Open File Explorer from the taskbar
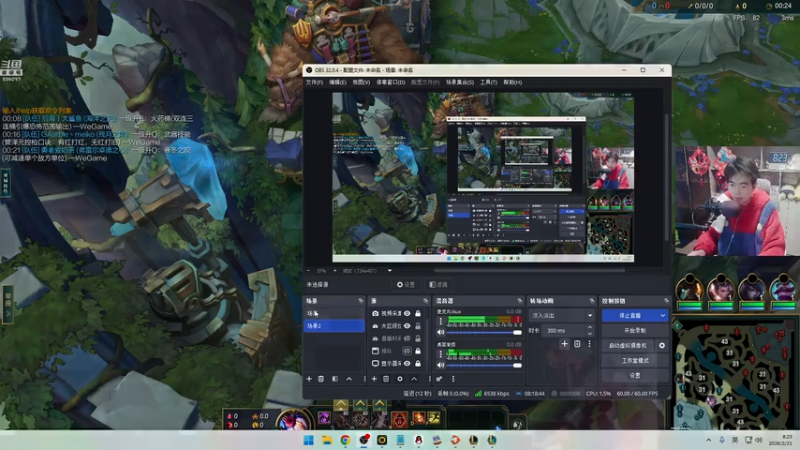 327,440
